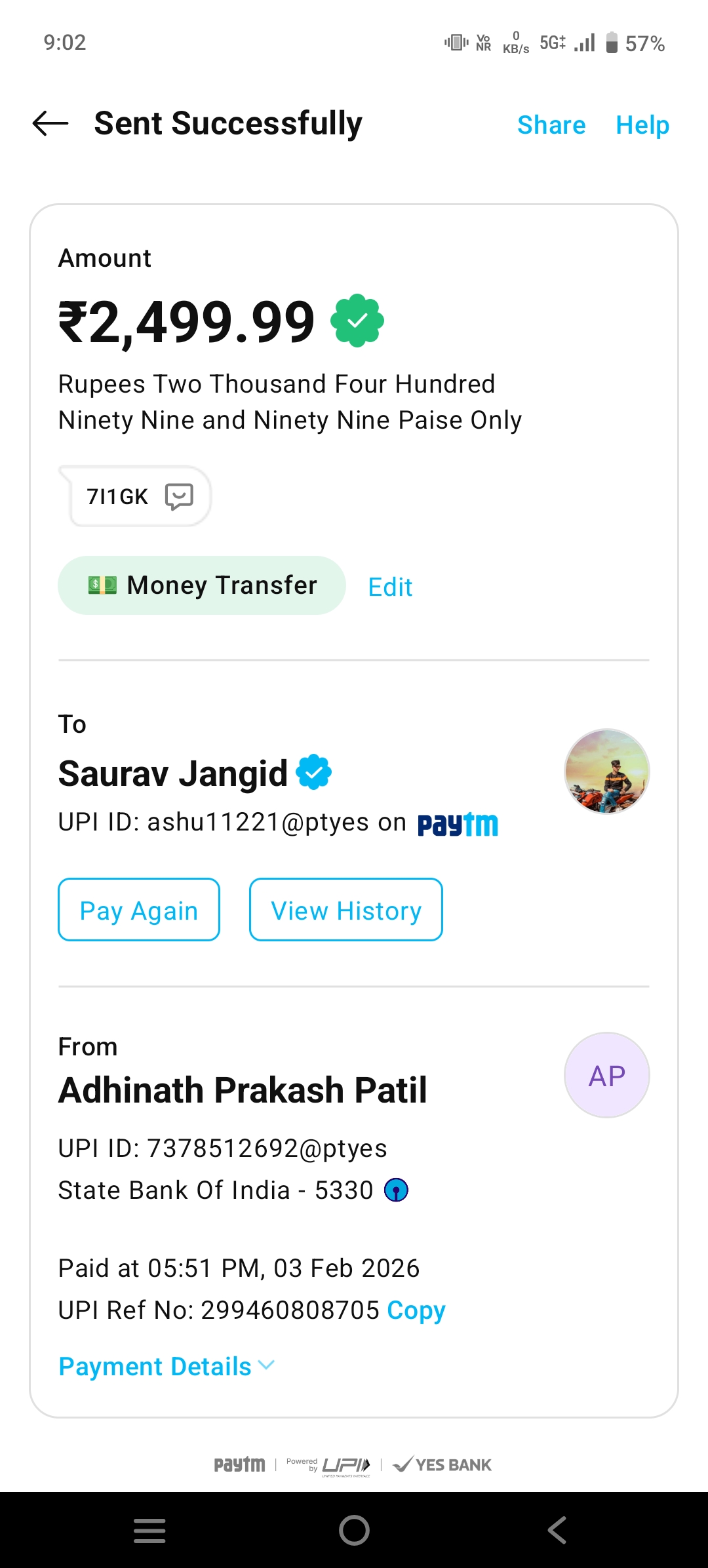This screenshot has width=708, height=1568.
Task: Tap the green success checkmark badge
Action: coord(357,321)
